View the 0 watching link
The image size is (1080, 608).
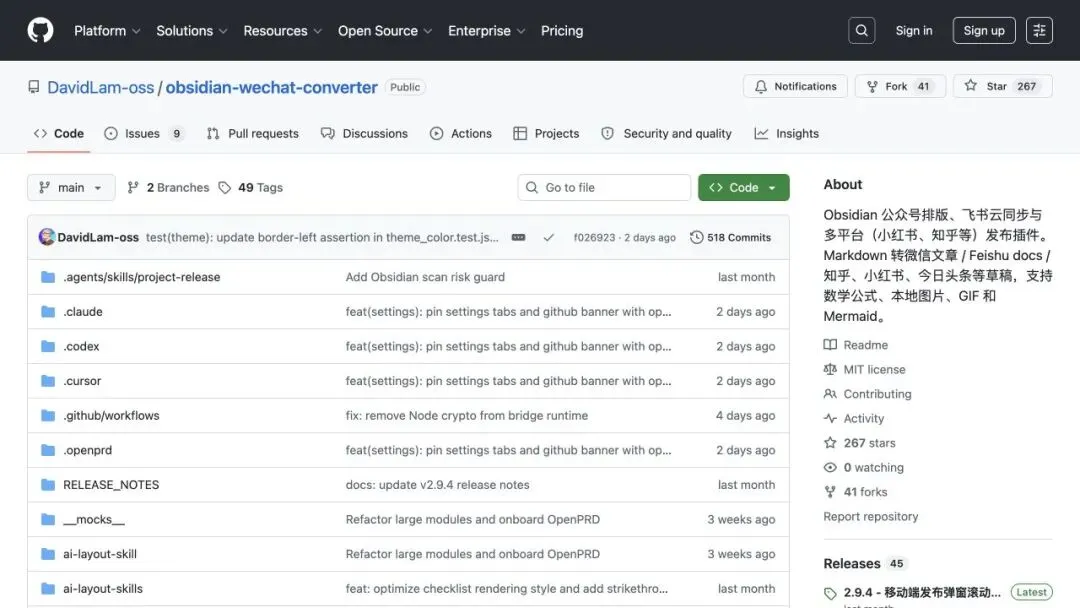click(x=864, y=468)
